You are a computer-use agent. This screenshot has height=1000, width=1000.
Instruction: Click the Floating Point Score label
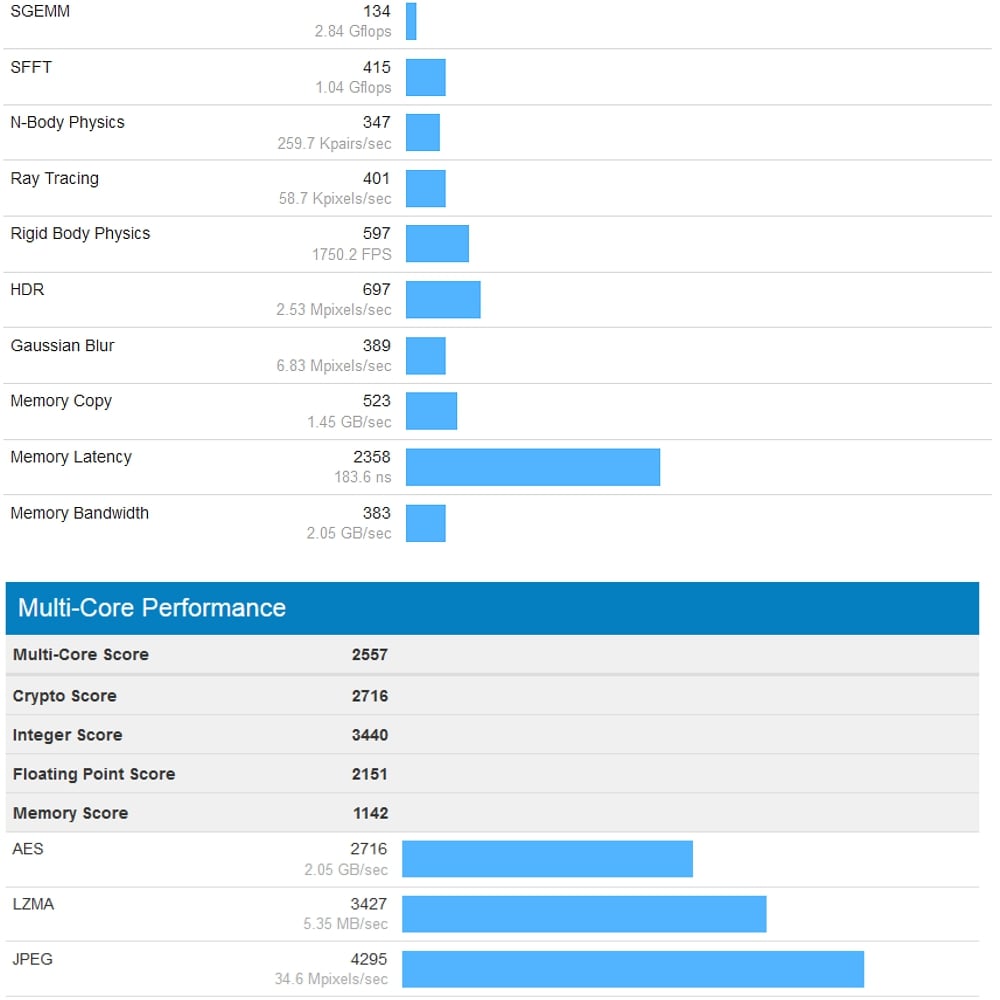tap(95, 774)
